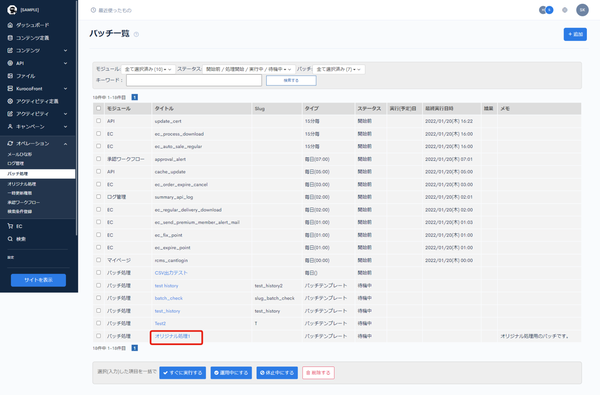This screenshot has height=395, width=600.
Task: Click the 検索する search button
Action: (x=291, y=80)
